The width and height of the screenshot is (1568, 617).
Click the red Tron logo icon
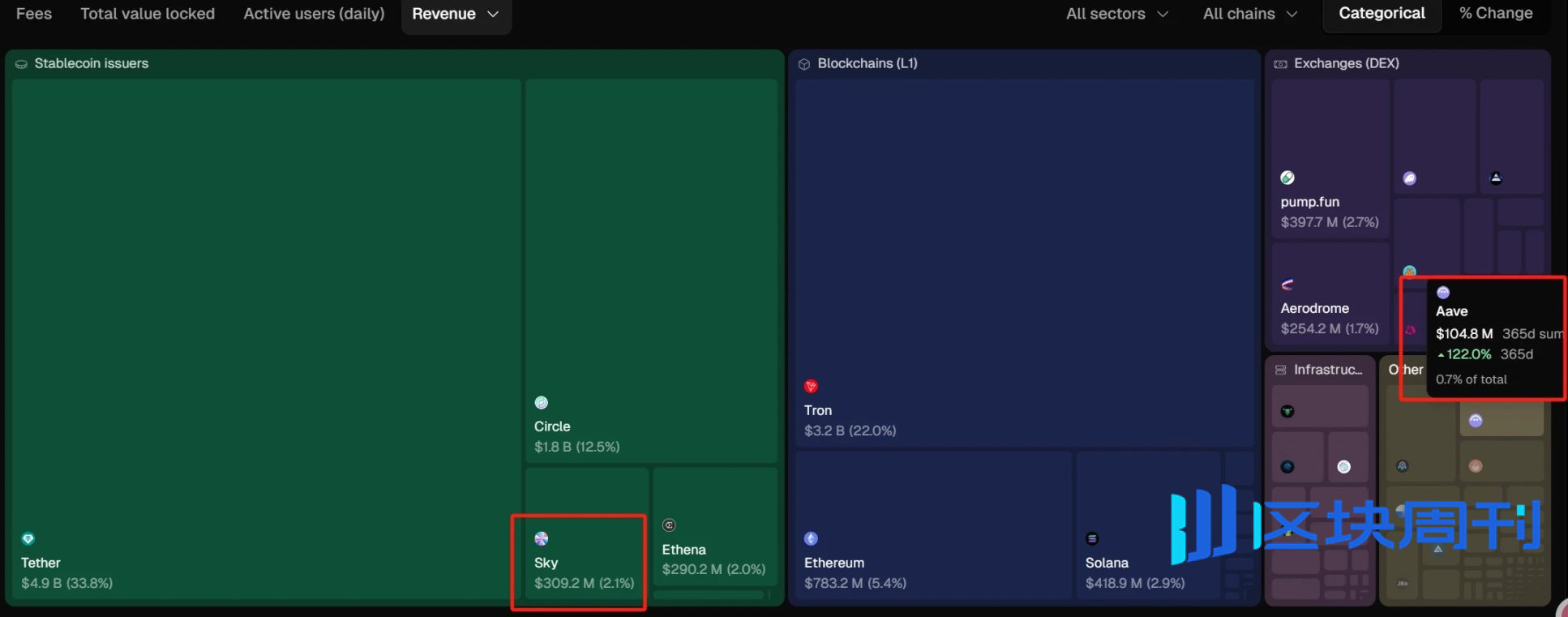811,387
